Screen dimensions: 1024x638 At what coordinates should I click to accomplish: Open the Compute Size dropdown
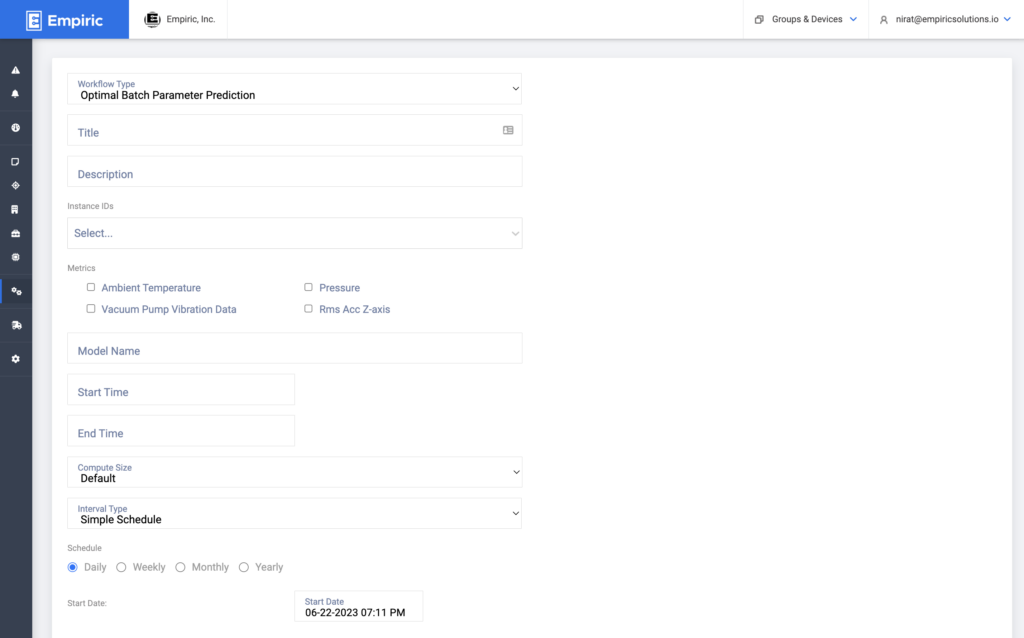[x=295, y=472]
